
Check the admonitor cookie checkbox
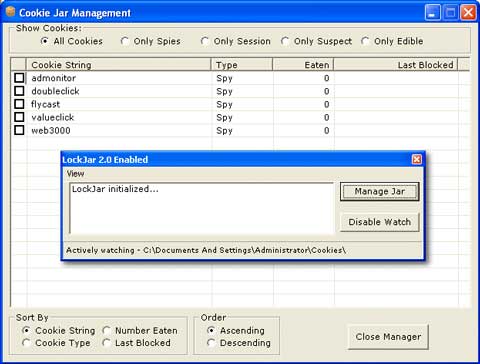pos(19,78)
